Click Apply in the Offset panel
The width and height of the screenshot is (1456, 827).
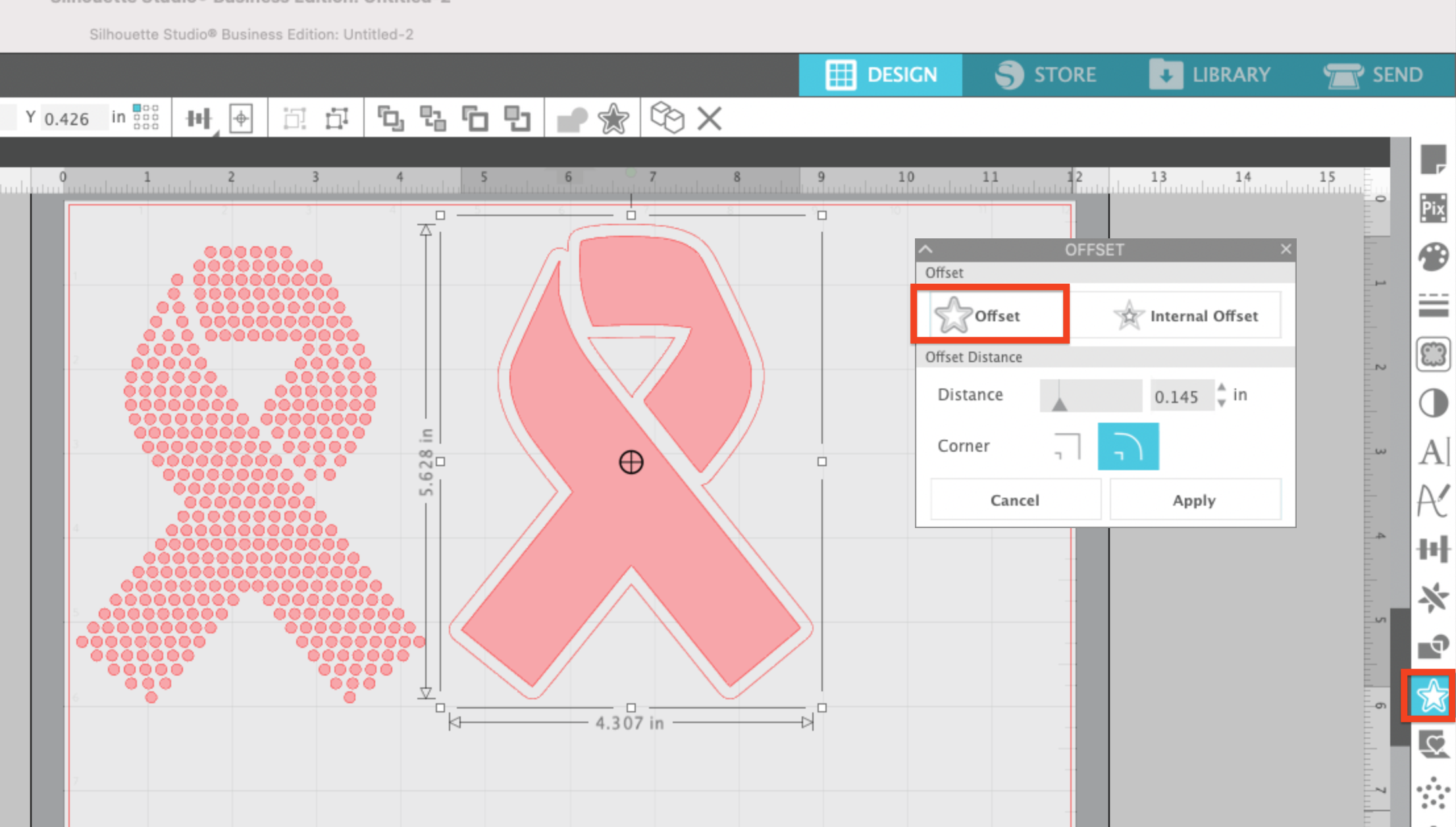tap(1195, 499)
